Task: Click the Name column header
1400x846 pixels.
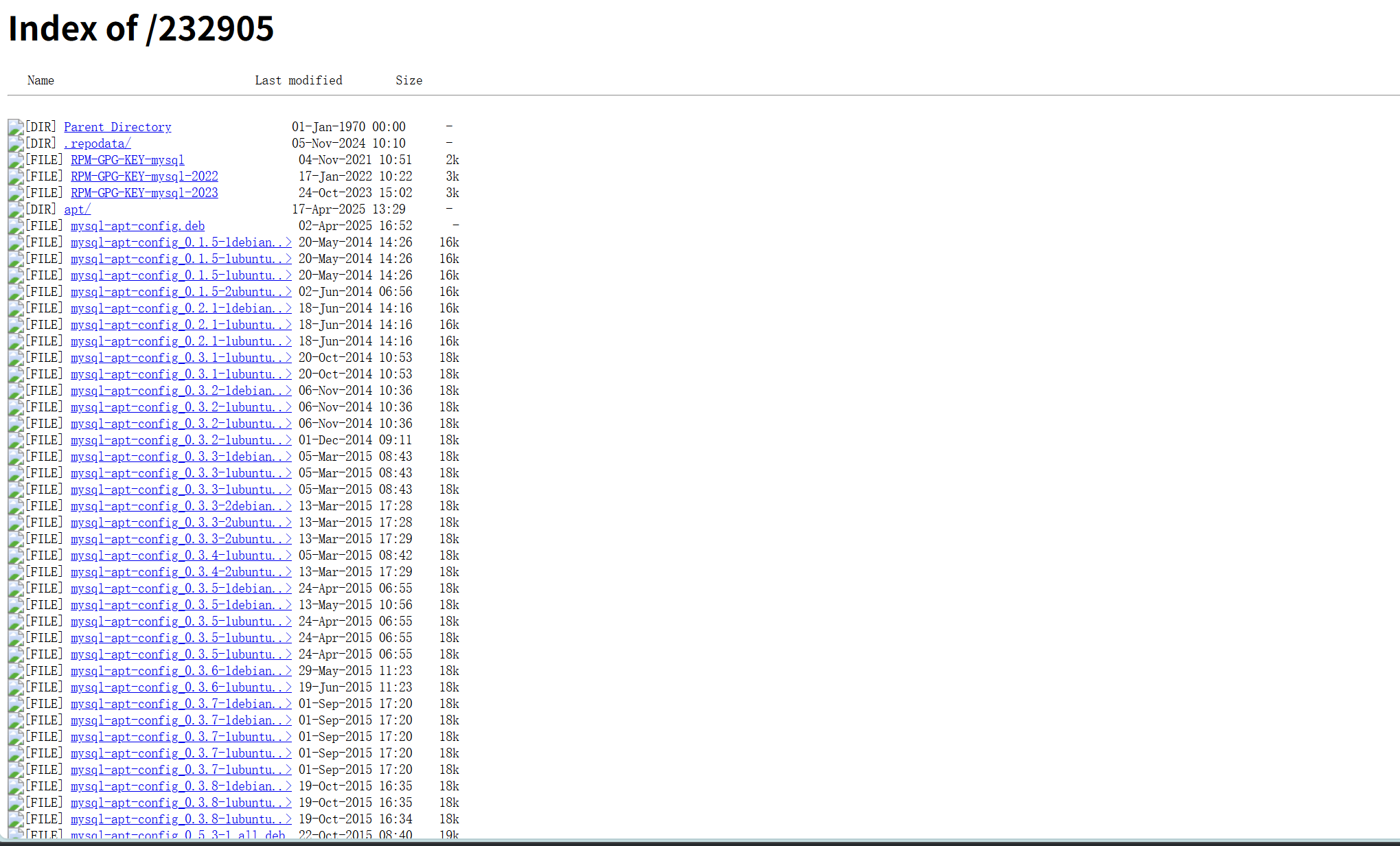Action: tap(41, 80)
